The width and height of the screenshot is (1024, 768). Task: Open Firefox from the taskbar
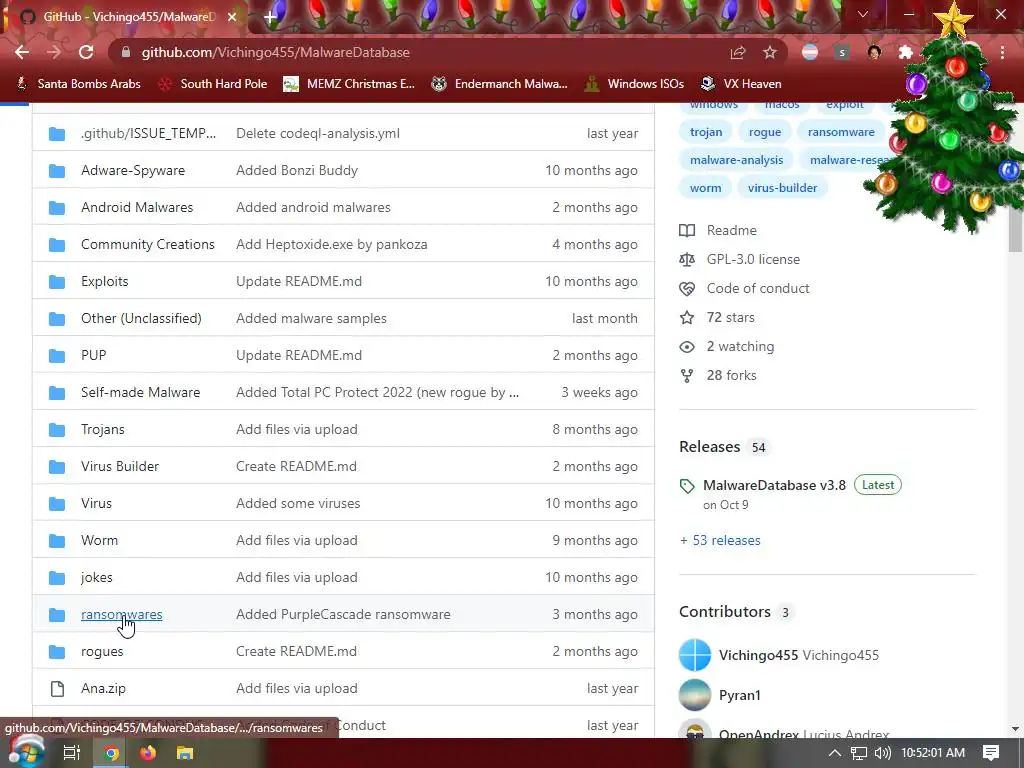(x=148, y=753)
